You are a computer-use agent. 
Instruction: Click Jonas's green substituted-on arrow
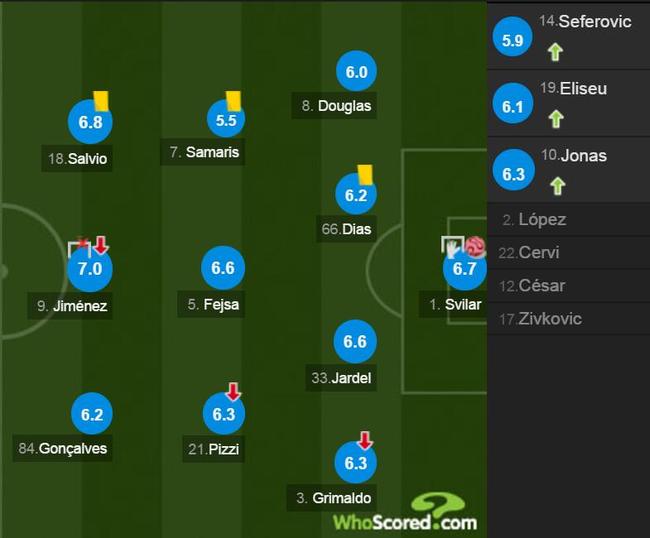(558, 186)
